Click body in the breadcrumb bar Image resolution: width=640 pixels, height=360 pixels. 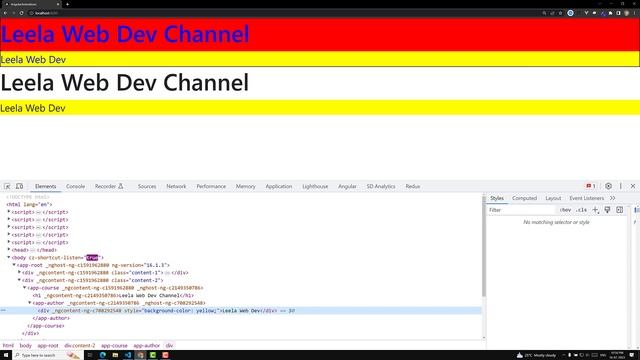(25, 345)
